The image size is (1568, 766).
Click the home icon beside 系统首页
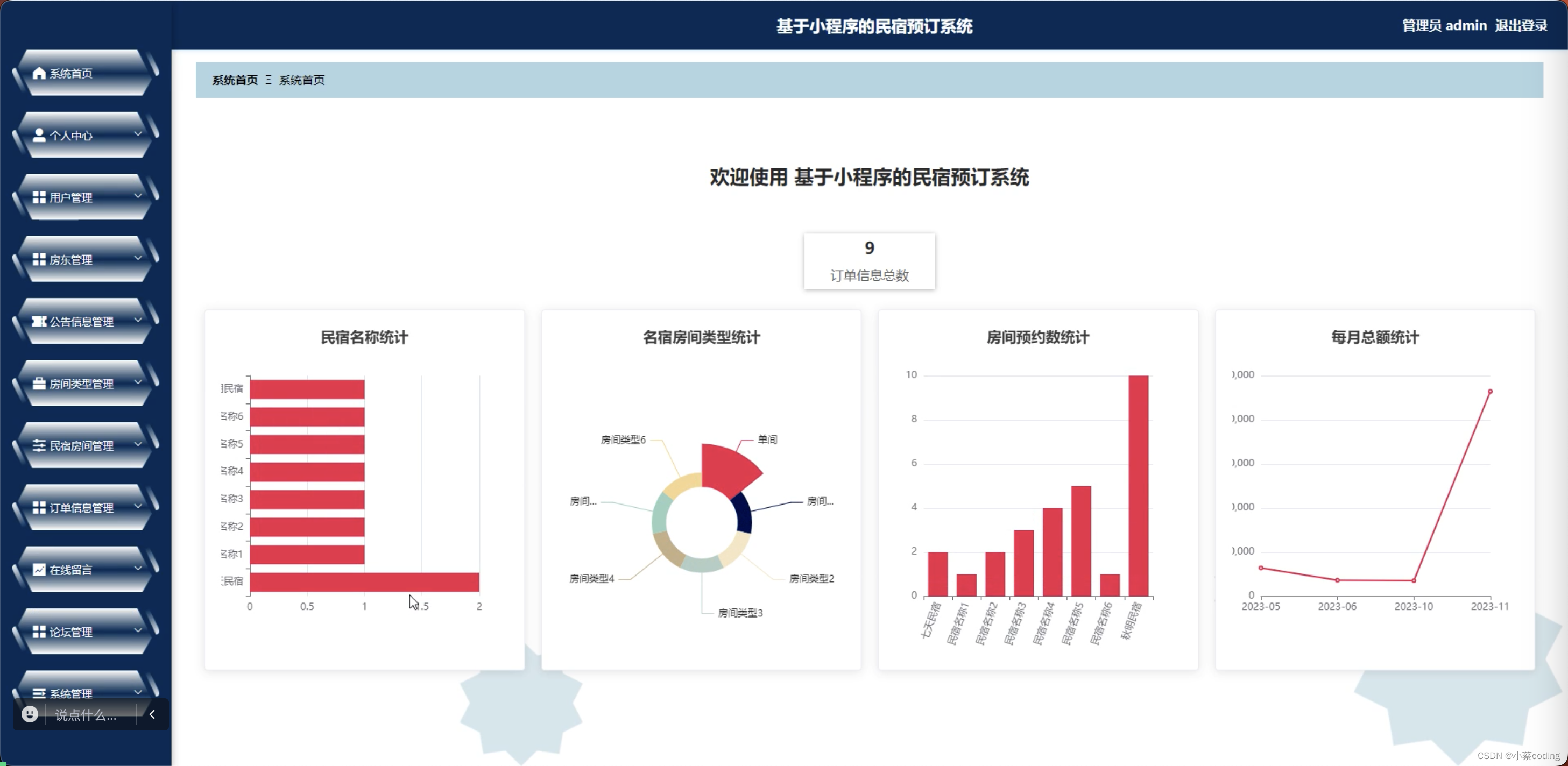point(39,73)
